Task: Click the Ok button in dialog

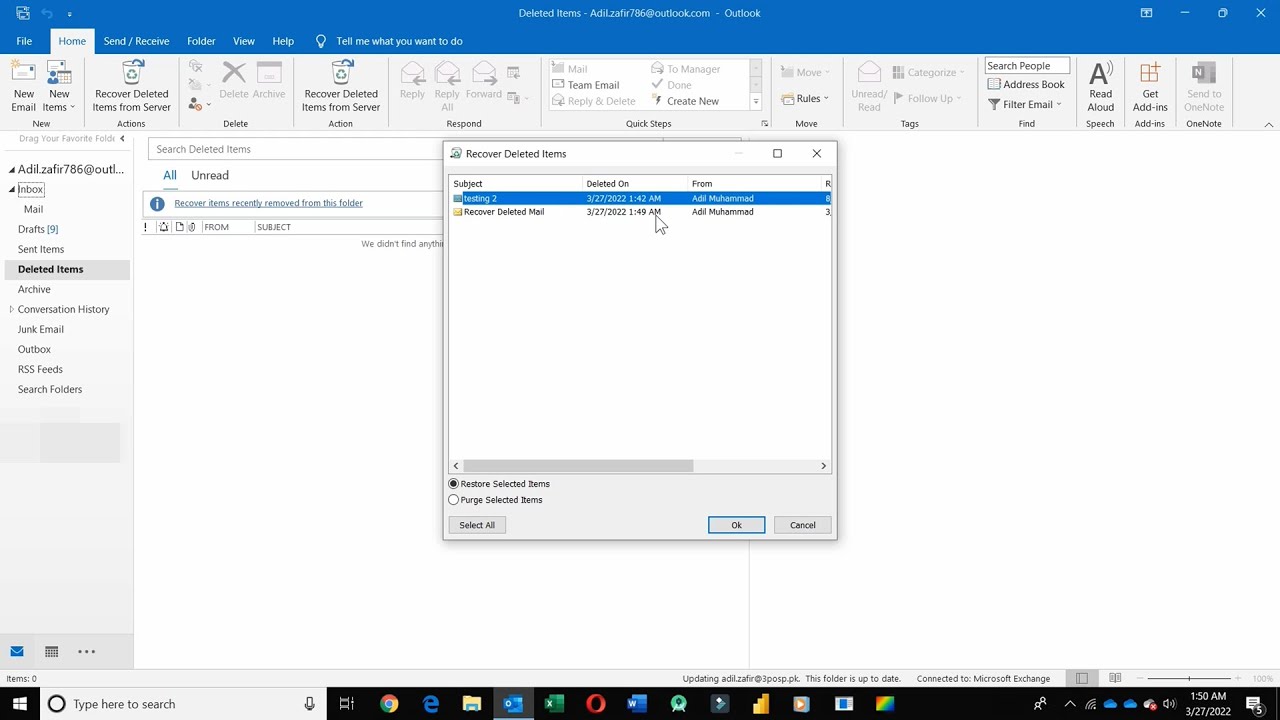Action: click(x=736, y=525)
